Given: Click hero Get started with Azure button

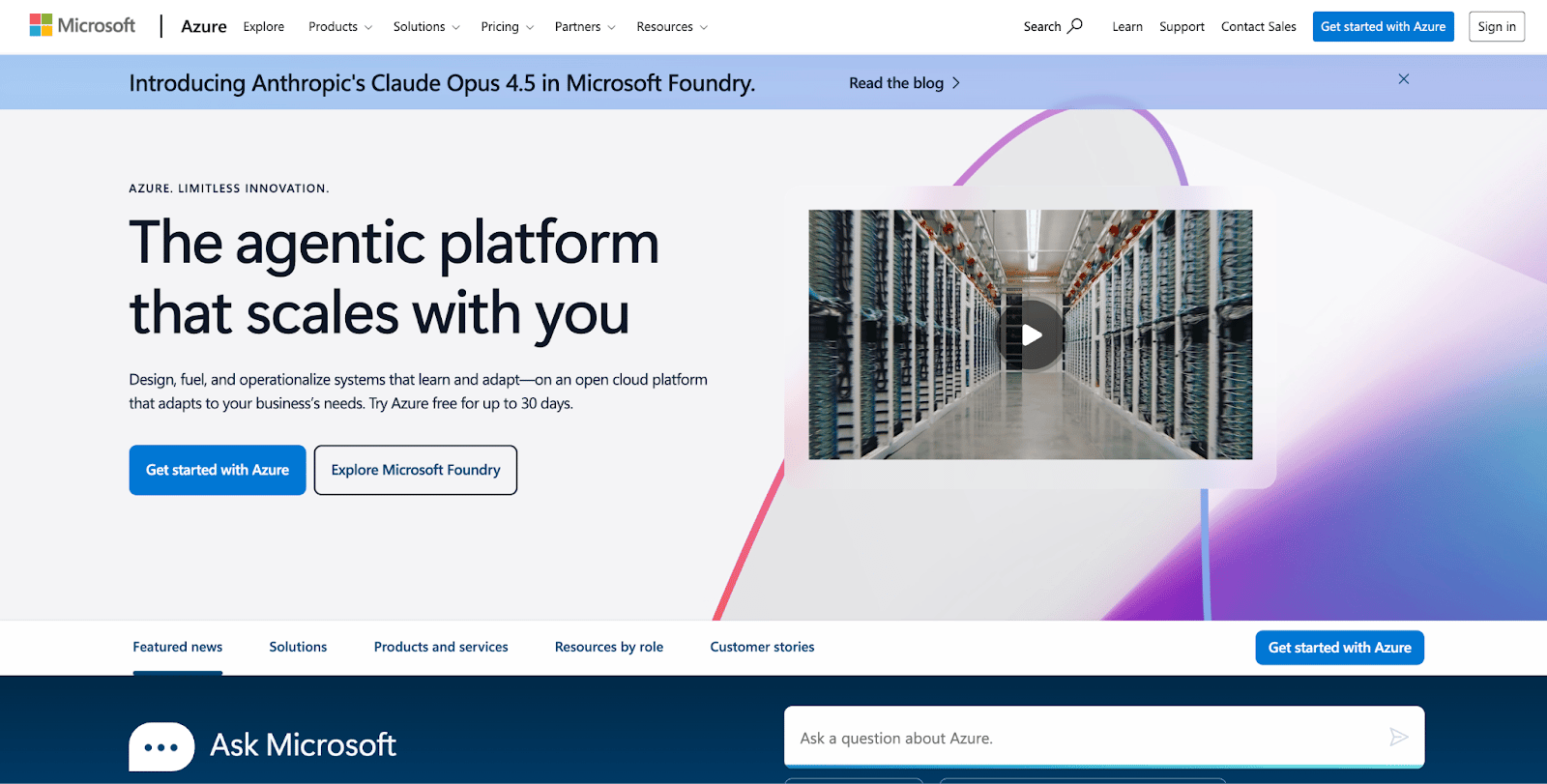Looking at the screenshot, I should (x=218, y=470).
